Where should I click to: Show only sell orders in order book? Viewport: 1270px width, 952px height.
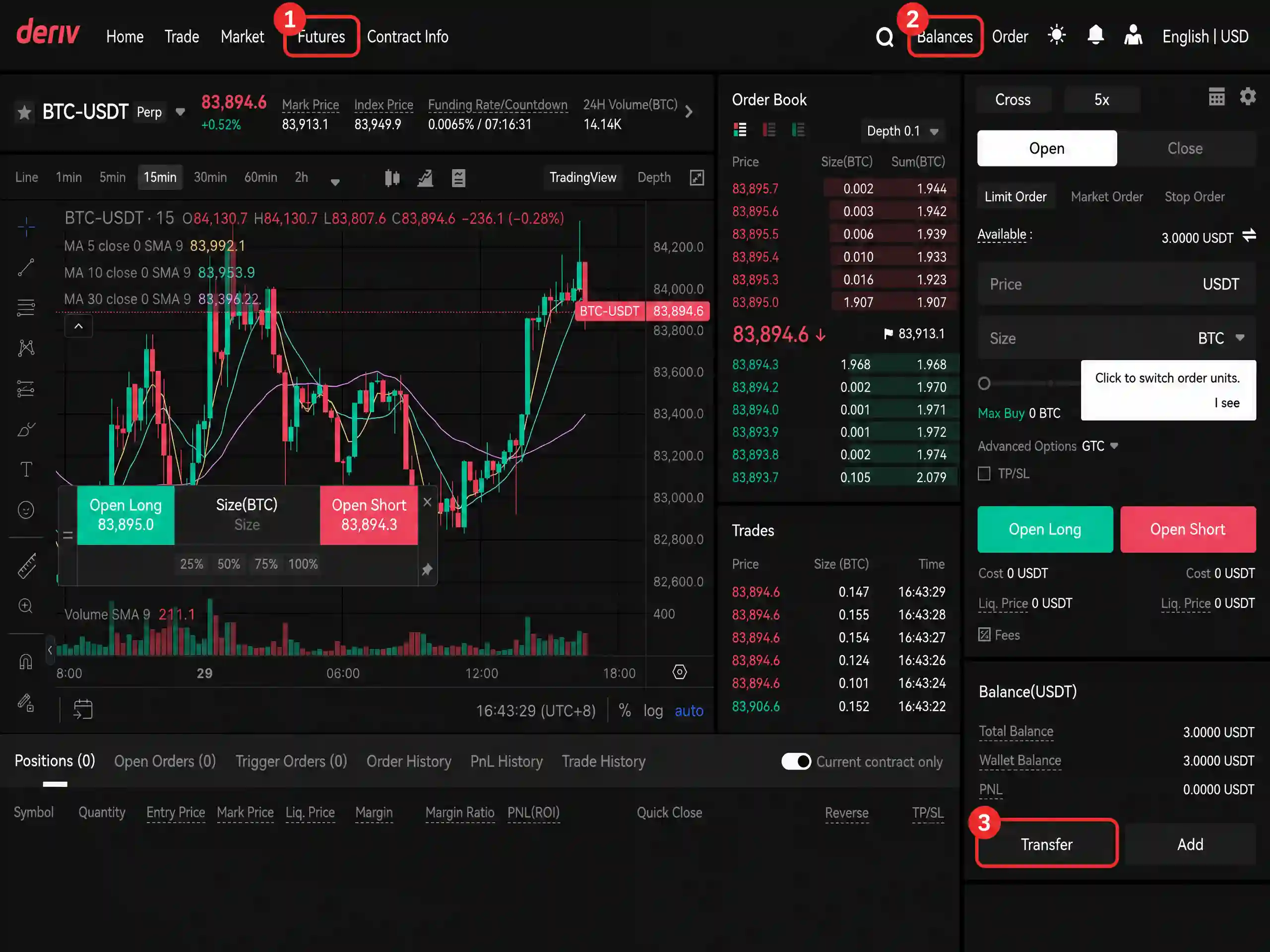click(x=769, y=130)
